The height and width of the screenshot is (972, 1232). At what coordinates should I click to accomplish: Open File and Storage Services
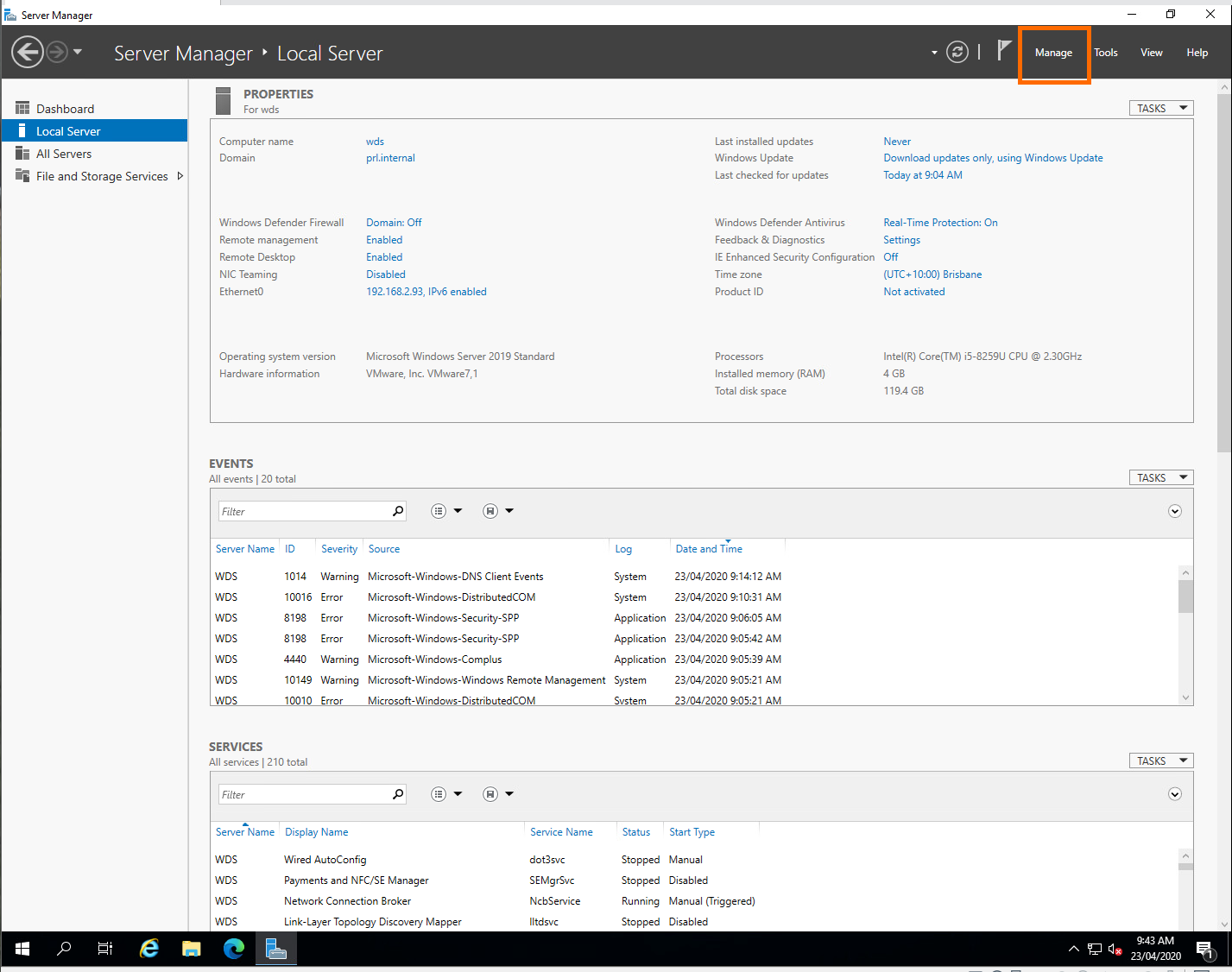pos(102,176)
